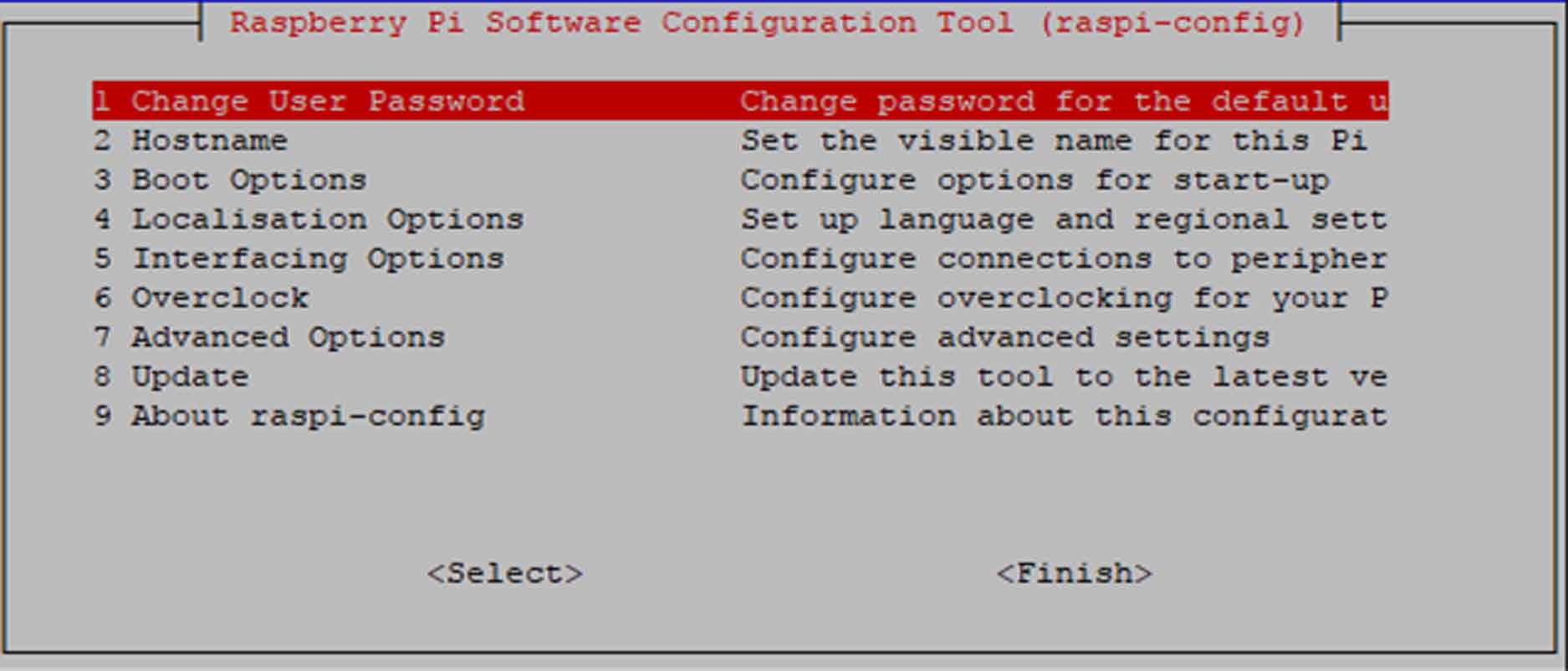Select Localisation Options entry

(327, 219)
